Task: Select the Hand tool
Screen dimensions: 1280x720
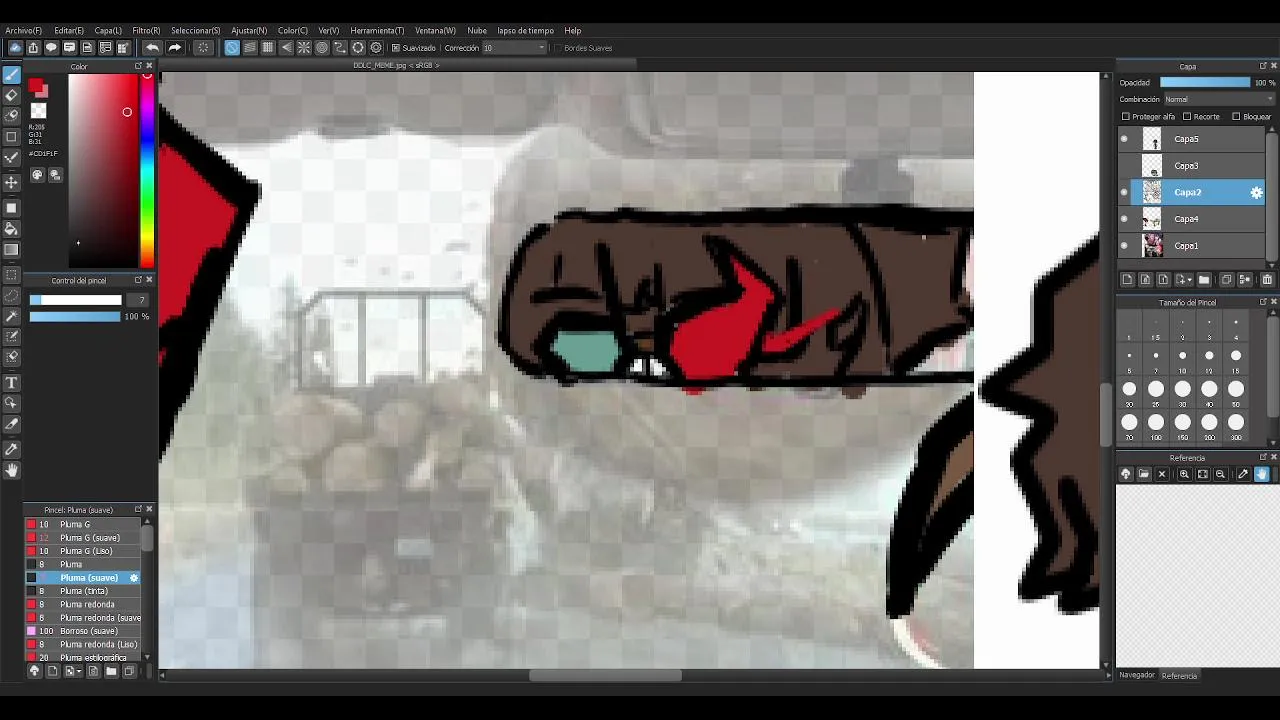Action: [12, 470]
